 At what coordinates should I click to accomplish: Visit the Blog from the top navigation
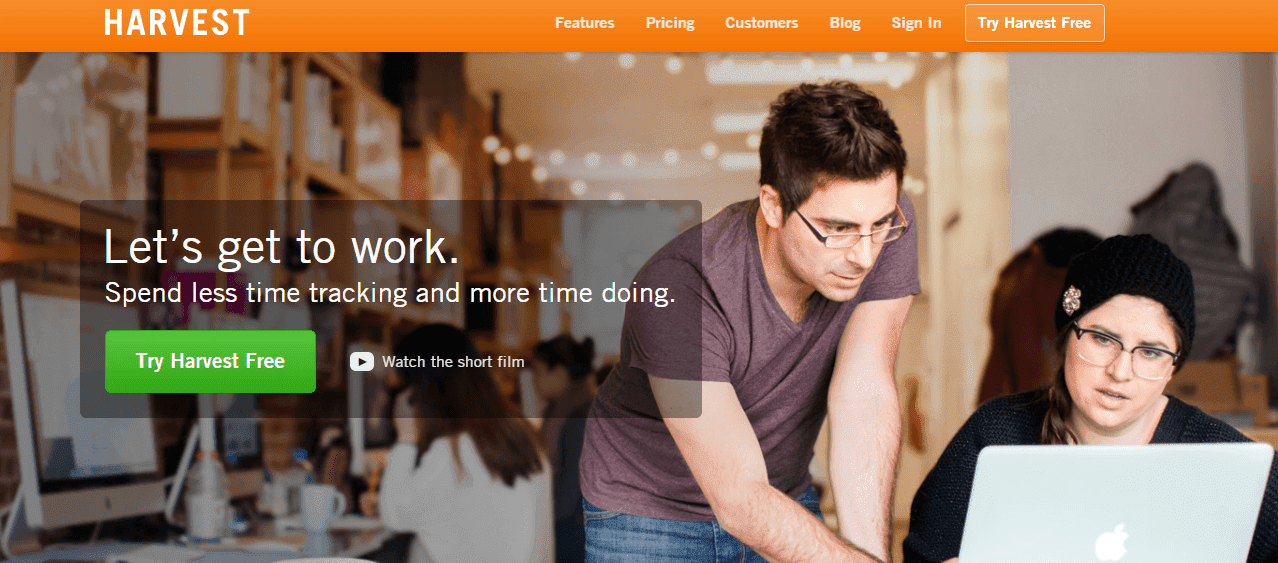pos(845,23)
